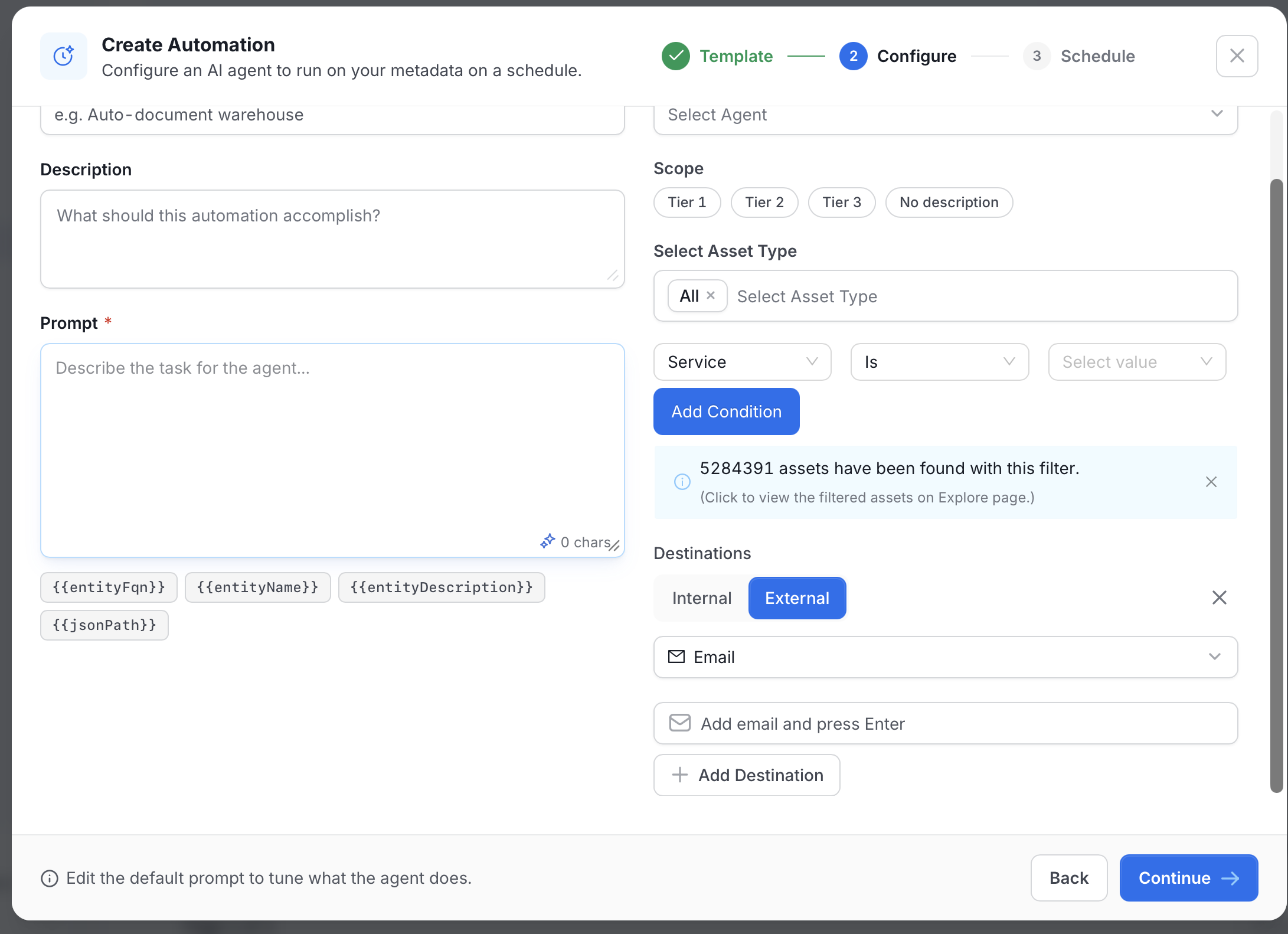Insert the {{entityFqn}} variable chip
This screenshot has height=934, width=1288.
109,587
